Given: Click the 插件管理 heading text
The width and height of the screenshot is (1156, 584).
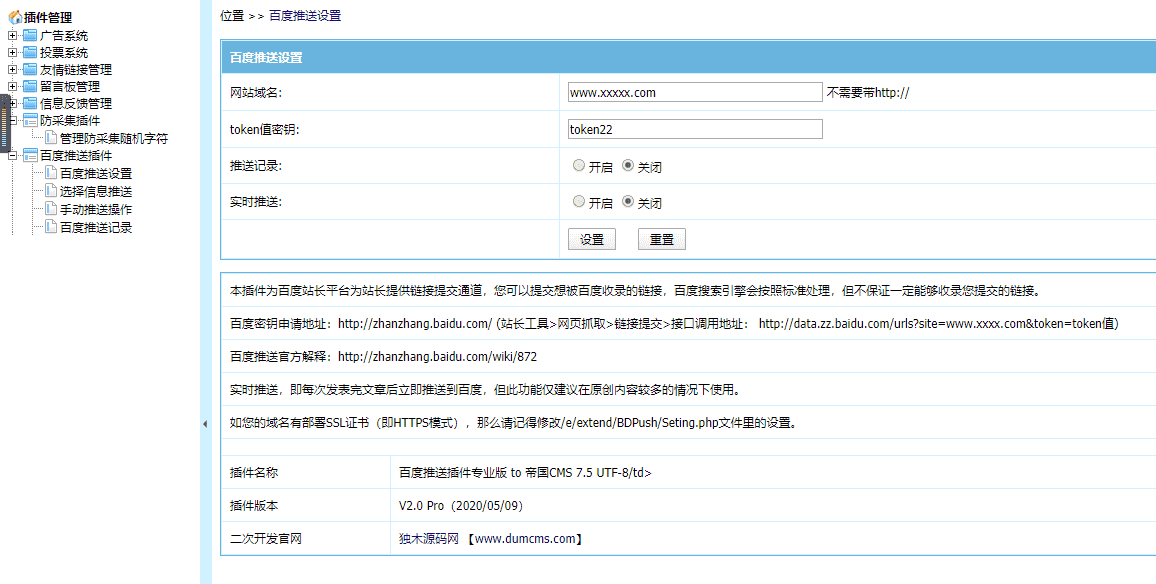Looking at the screenshot, I should [48, 18].
